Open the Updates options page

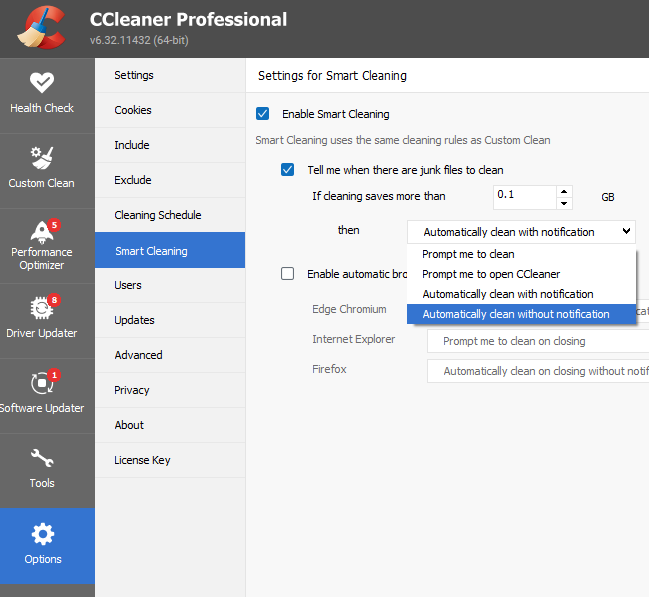170,320
